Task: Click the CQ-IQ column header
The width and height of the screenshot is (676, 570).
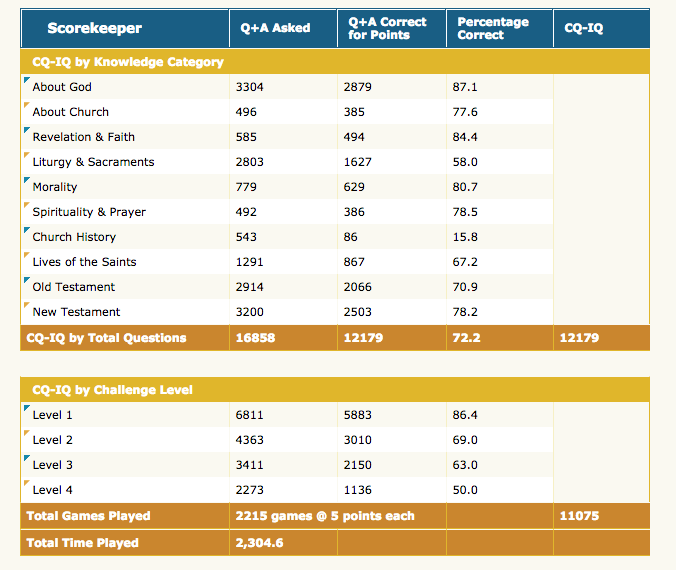Action: [x=584, y=29]
